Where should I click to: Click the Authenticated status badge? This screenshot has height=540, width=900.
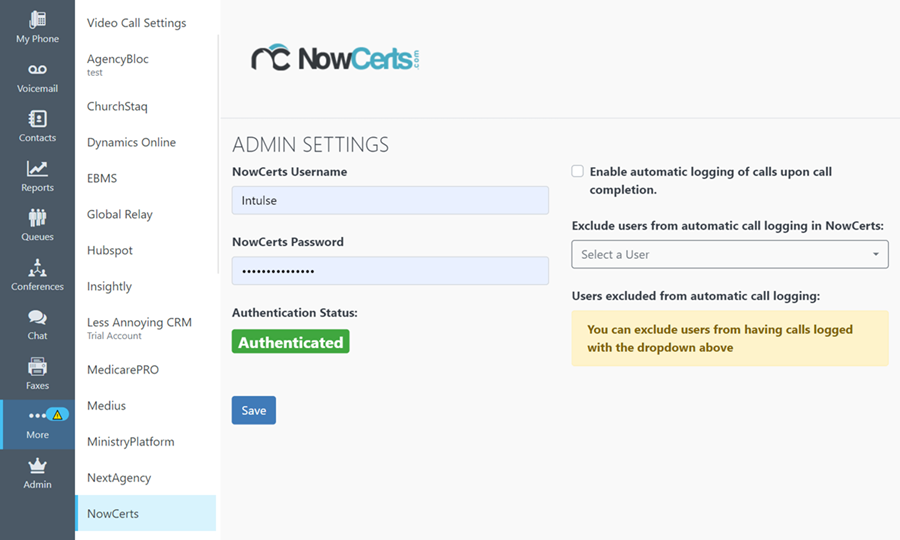coord(290,341)
